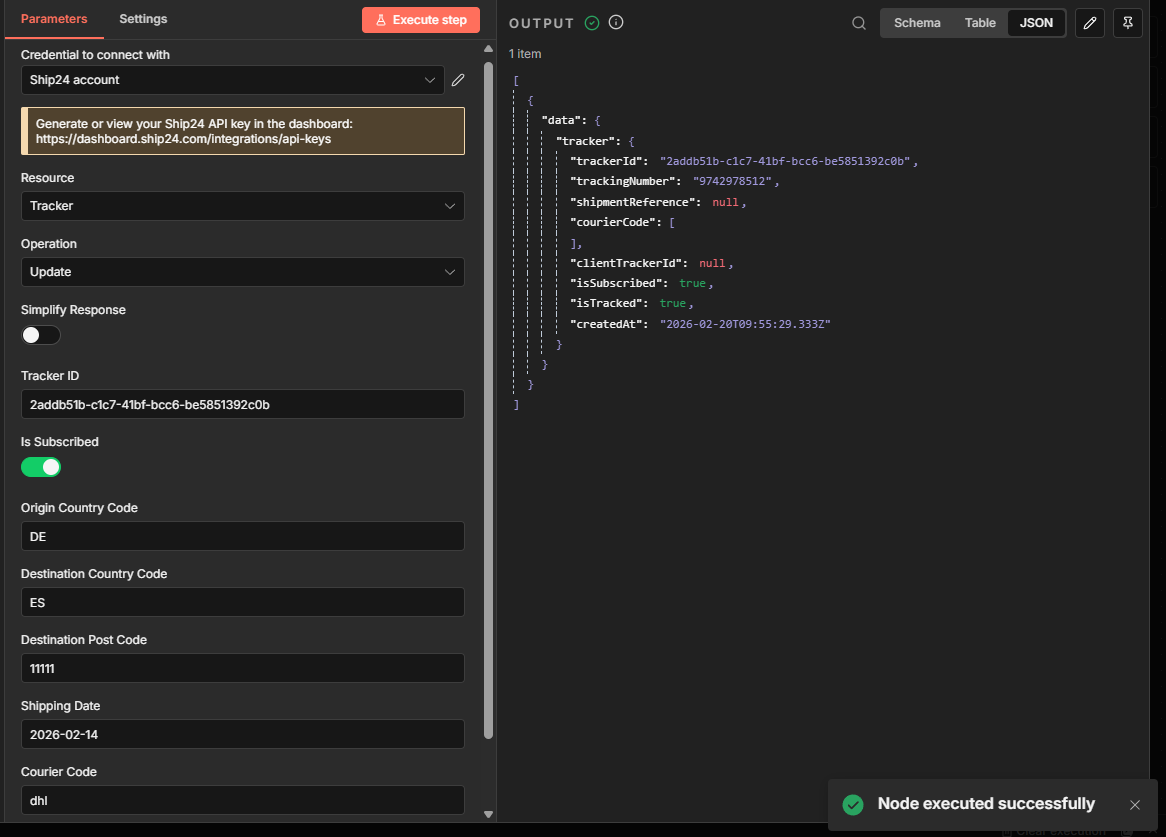The image size is (1166, 837).
Task: Click the trackerId value string in output
Action: click(x=785, y=161)
